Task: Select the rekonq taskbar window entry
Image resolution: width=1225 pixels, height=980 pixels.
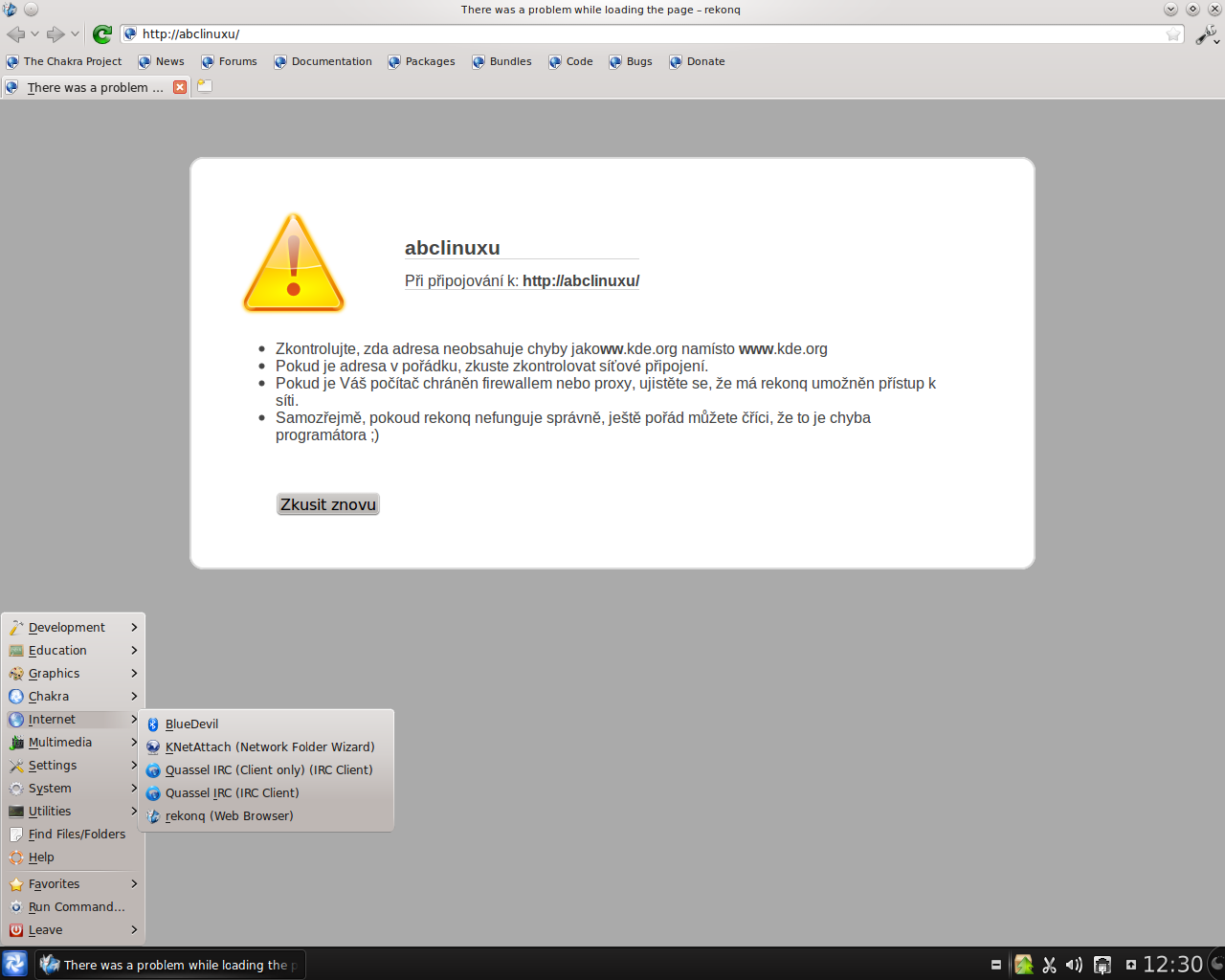Action: coord(170,965)
